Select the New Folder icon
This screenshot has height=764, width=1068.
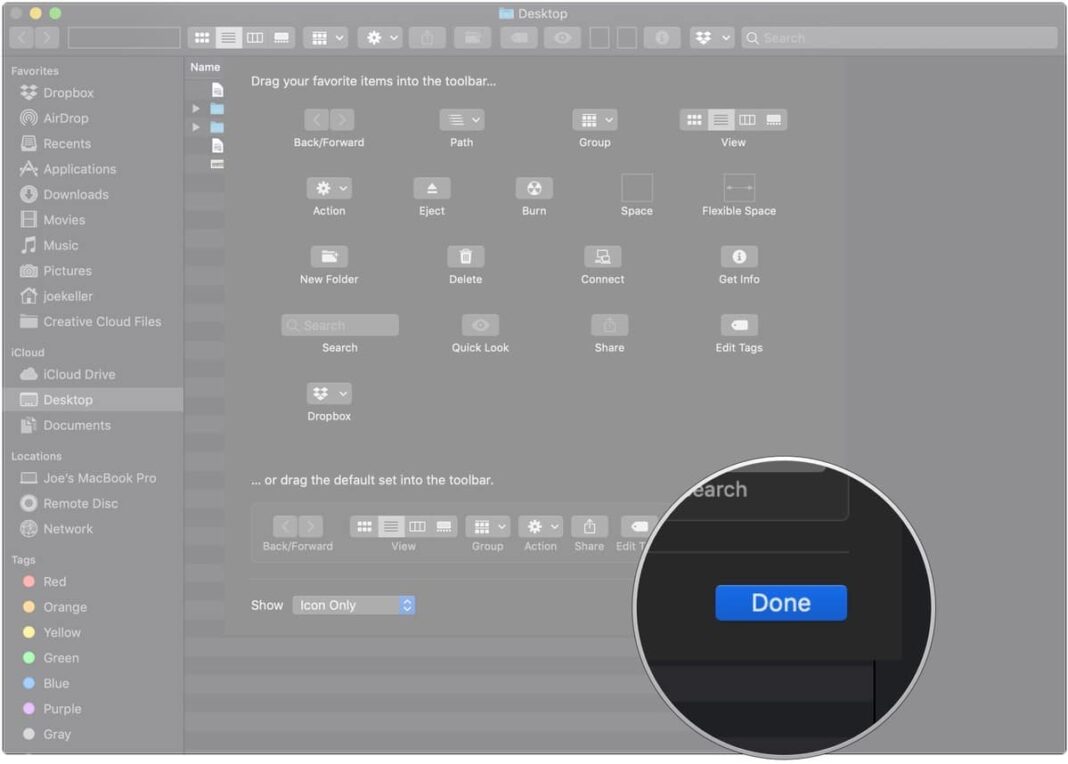click(328, 256)
